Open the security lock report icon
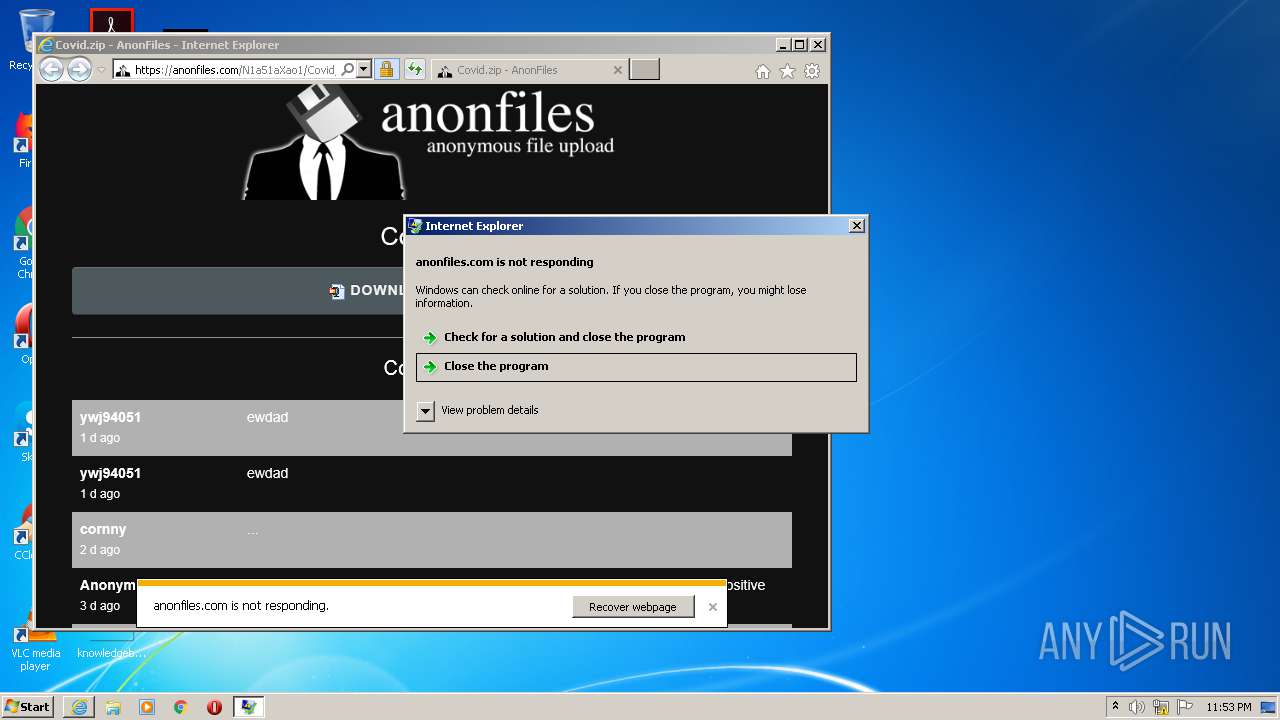 pyautogui.click(x=386, y=70)
